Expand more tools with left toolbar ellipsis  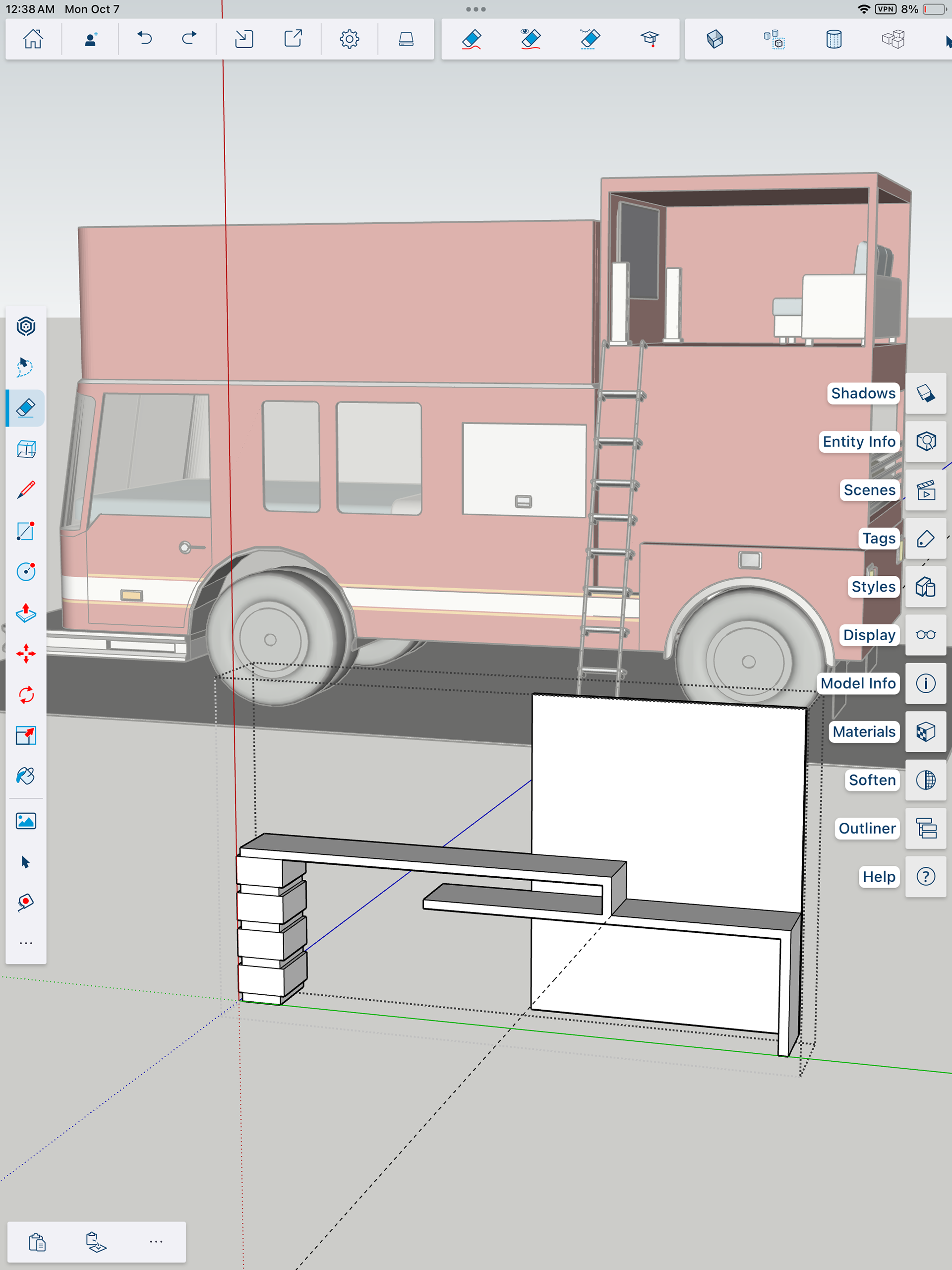pyautogui.click(x=26, y=943)
